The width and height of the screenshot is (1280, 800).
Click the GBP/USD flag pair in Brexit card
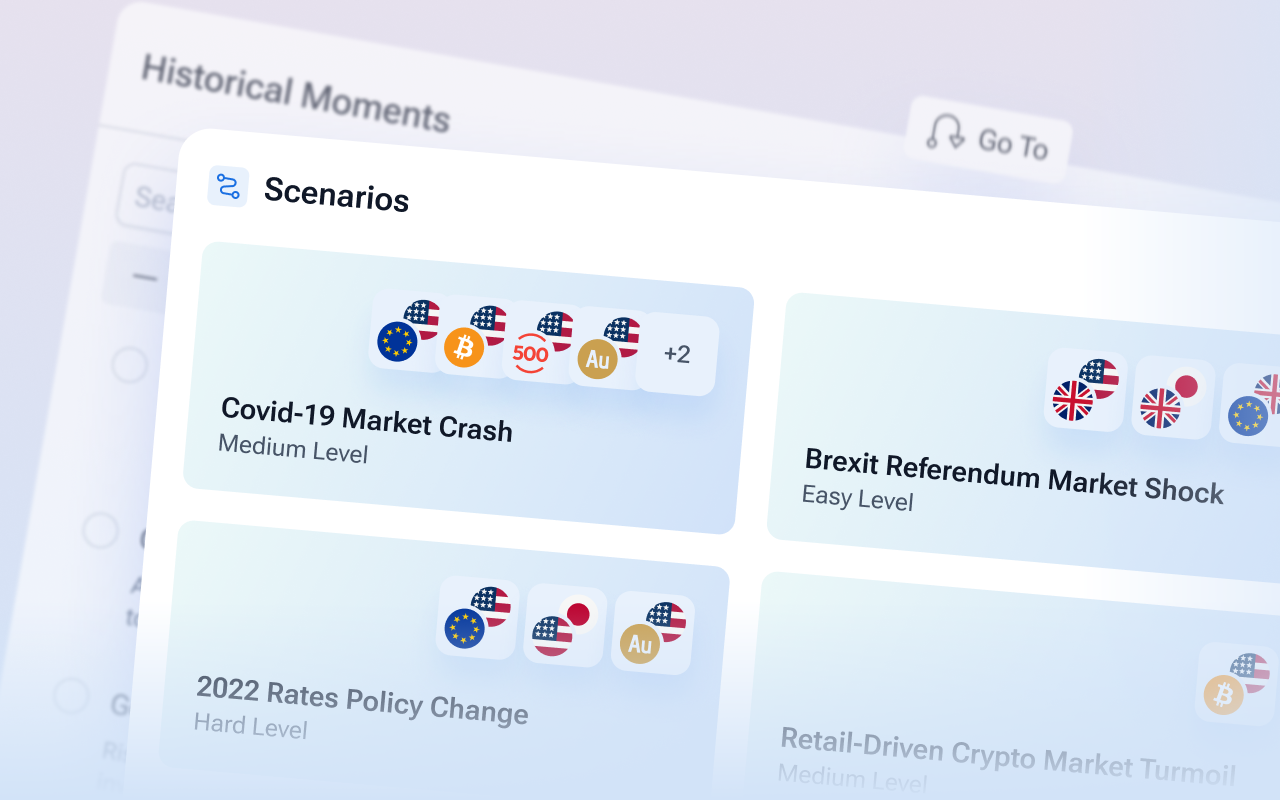click(1084, 390)
